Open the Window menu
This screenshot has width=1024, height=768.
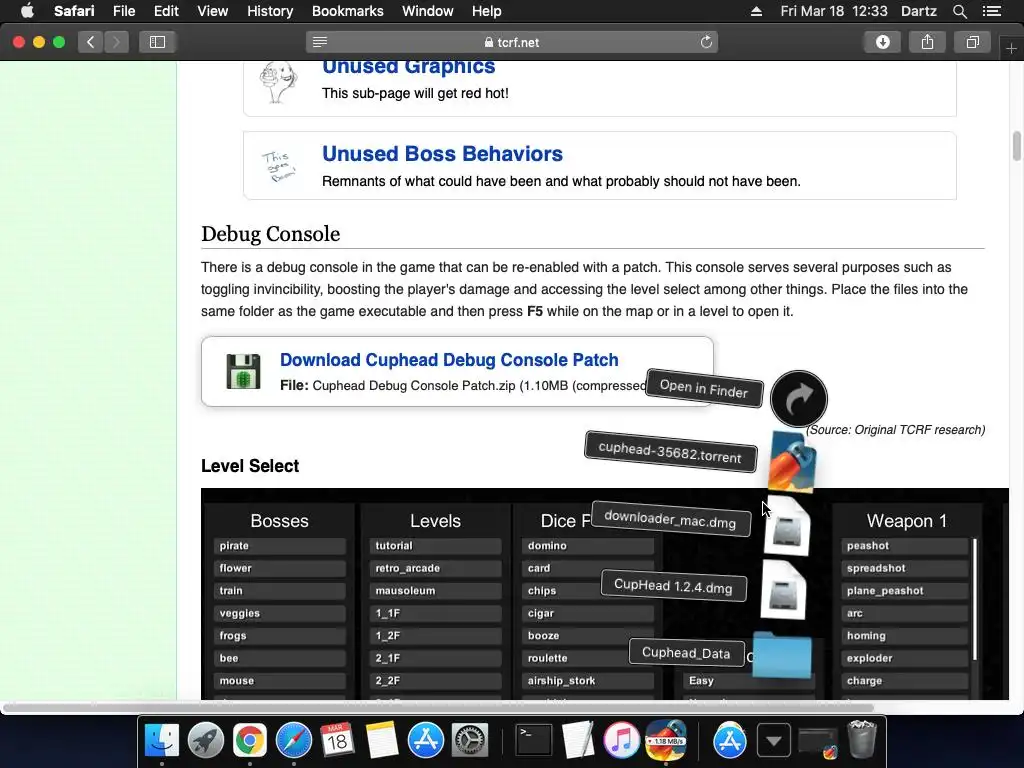coord(427,11)
